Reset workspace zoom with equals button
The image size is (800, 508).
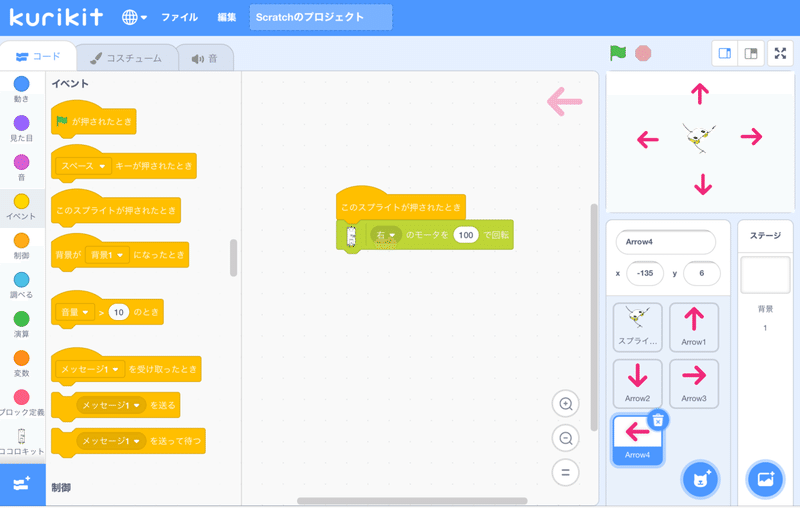pos(565,472)
